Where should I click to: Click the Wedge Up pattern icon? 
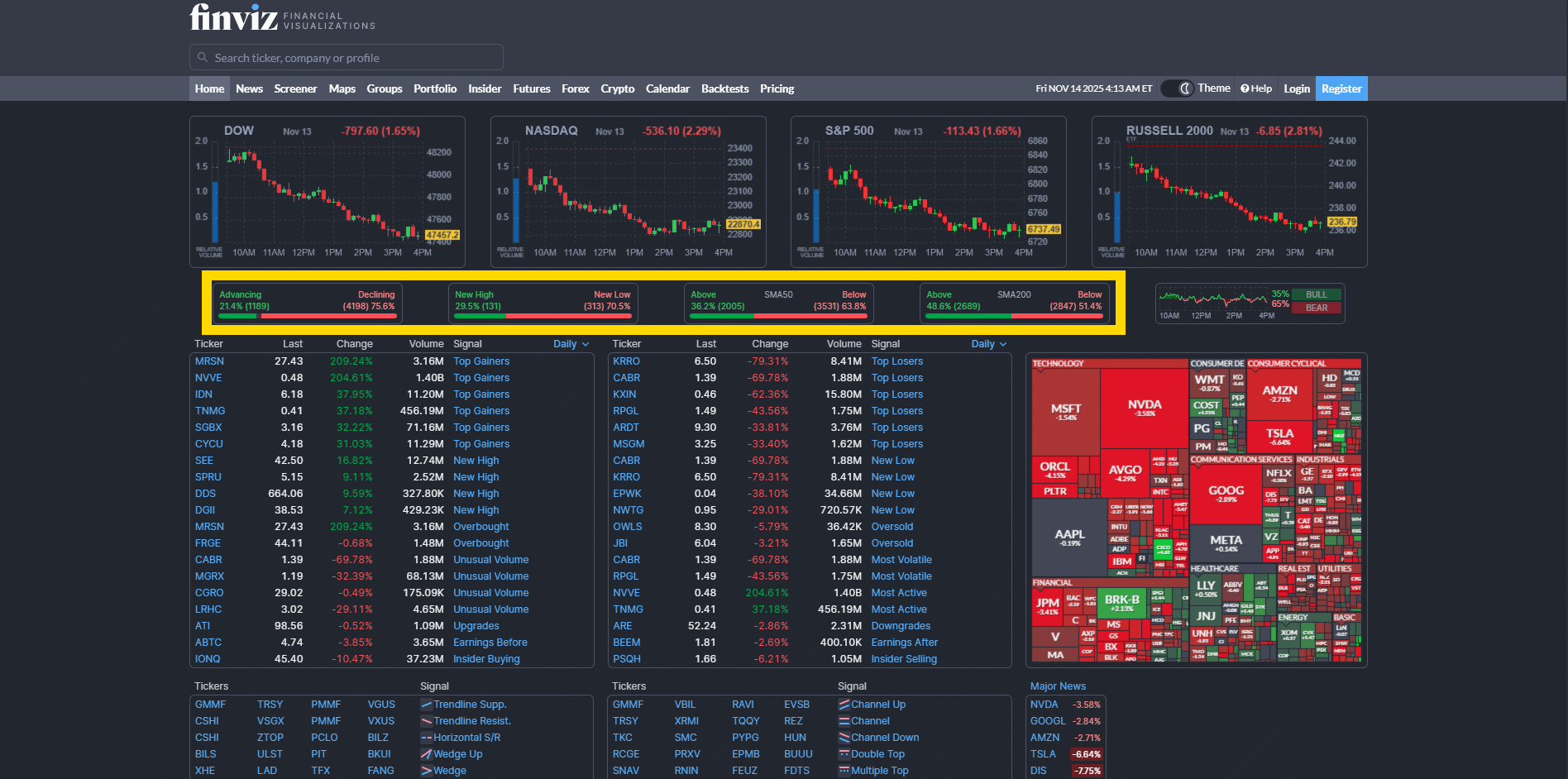pyautogui.click(x=426, y=754)
